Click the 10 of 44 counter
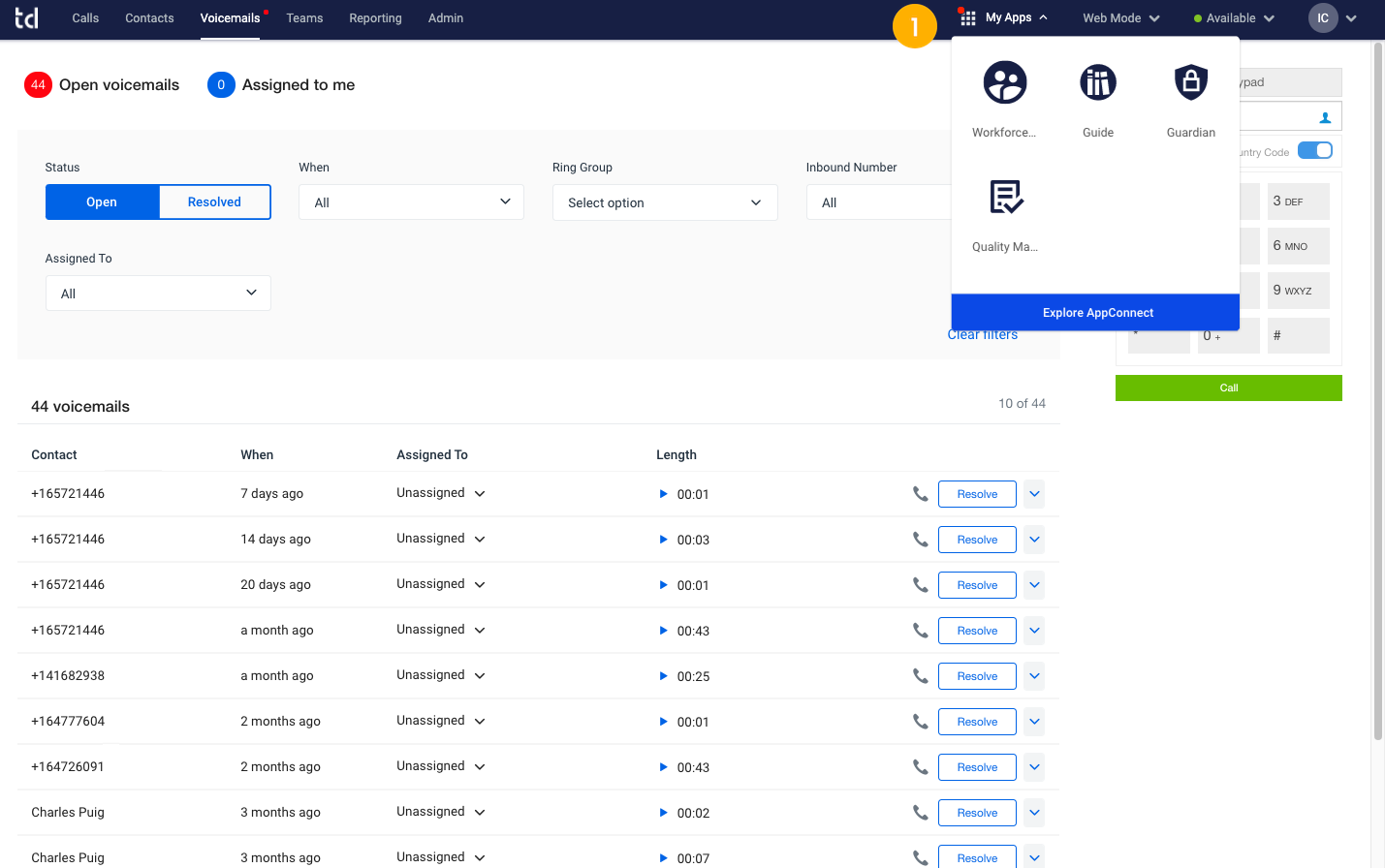Viewport: 1385px width, 868px height. coord(1022,403)
